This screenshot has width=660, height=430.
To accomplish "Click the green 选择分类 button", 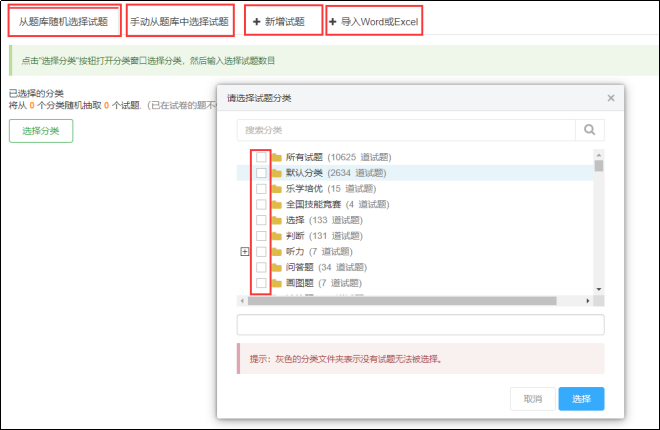I will (x=41, y=131).
